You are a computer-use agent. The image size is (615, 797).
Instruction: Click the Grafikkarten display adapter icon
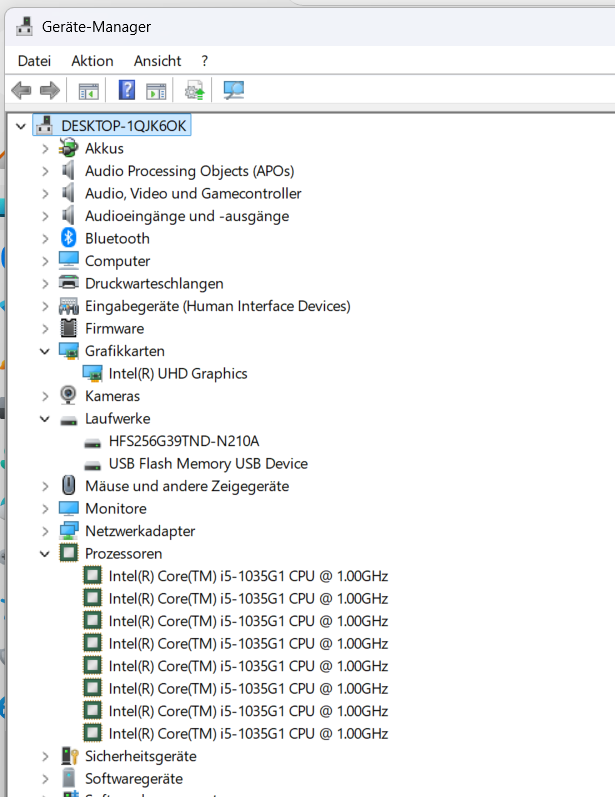tap(69, 351)
